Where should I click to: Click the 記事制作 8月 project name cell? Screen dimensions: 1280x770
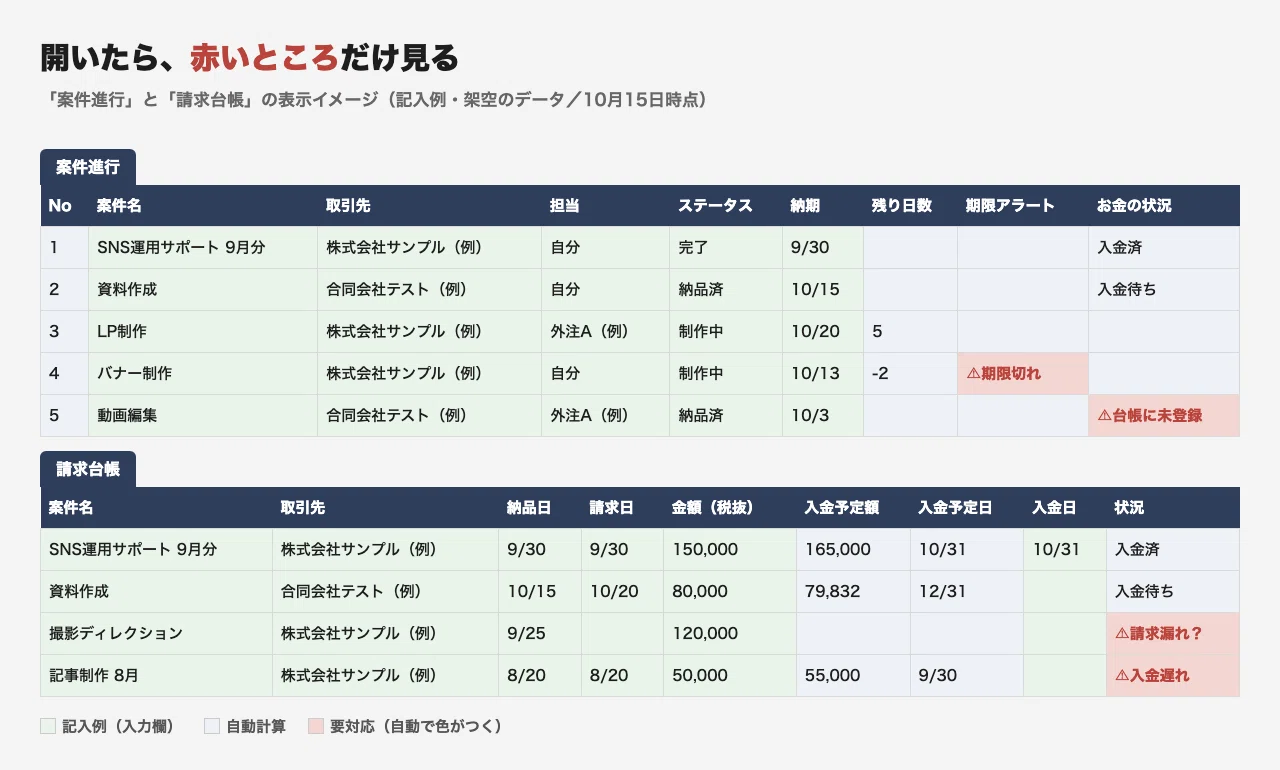[156, 676]
